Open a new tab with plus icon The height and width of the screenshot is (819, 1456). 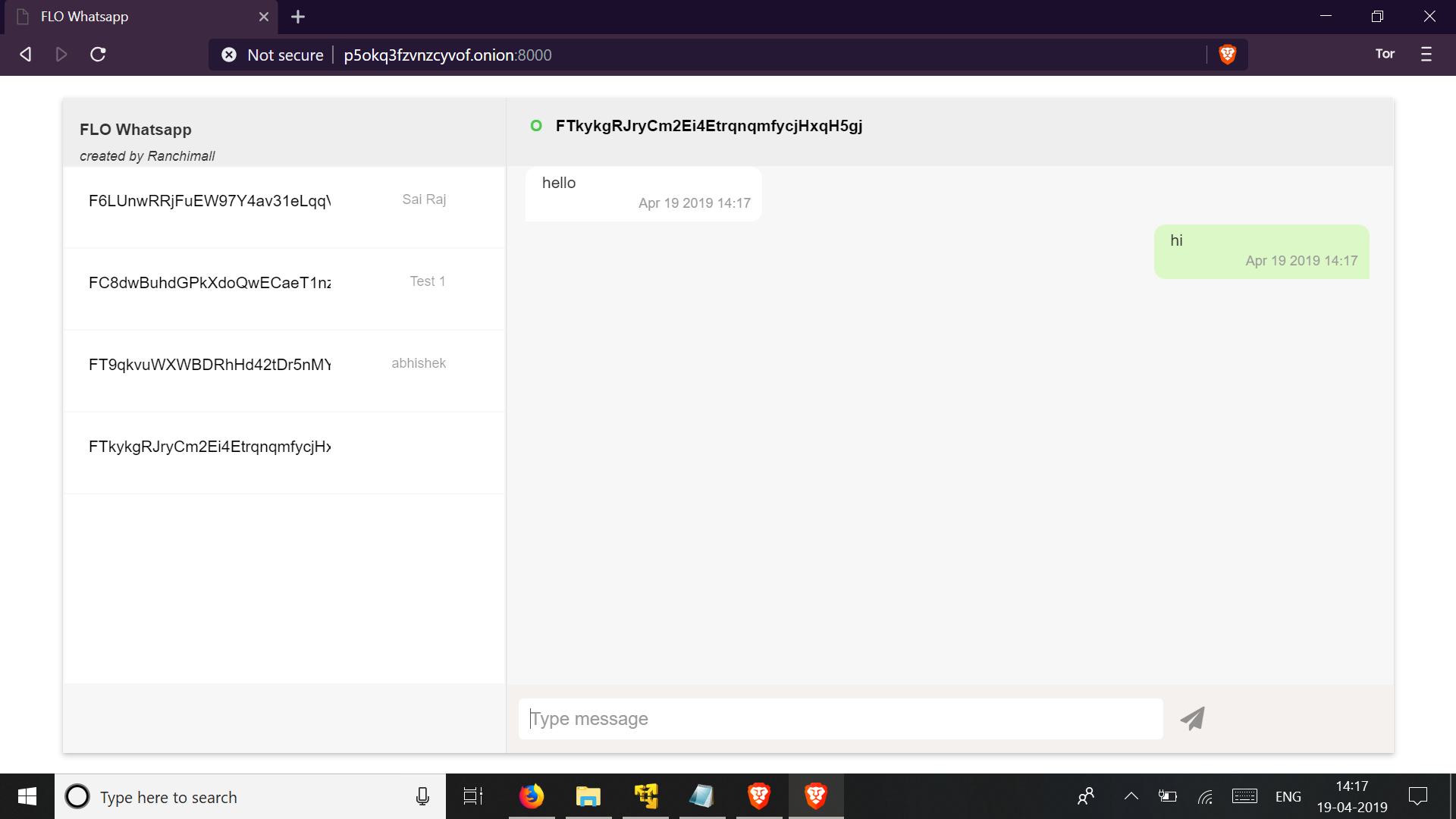coord(298,17)
